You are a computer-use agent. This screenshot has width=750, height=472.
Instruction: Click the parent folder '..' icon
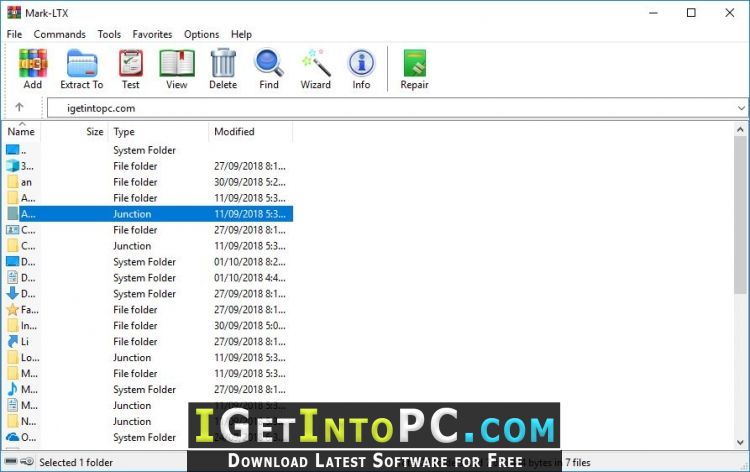12,150
